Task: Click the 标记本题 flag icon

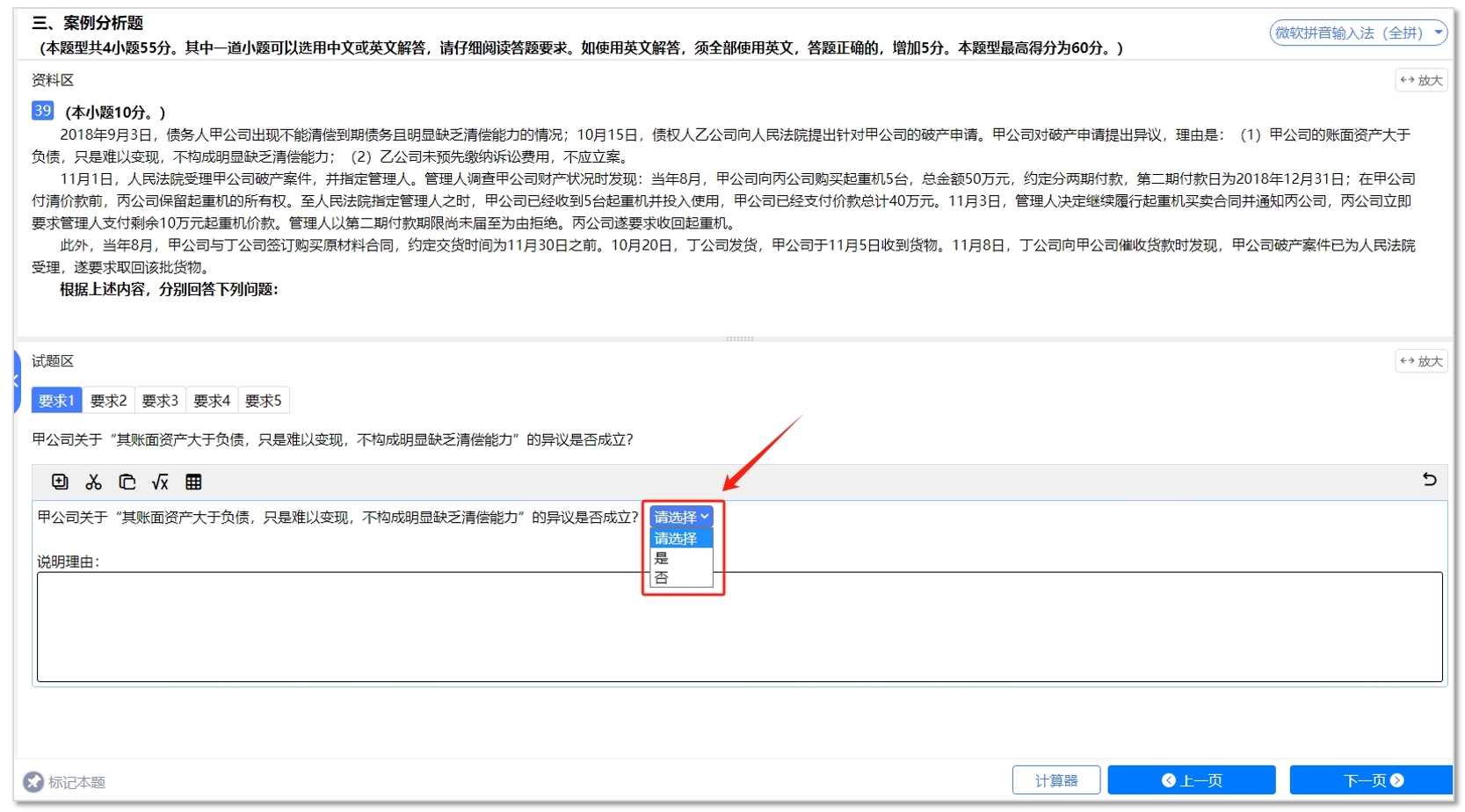Action: pos(33,781)
